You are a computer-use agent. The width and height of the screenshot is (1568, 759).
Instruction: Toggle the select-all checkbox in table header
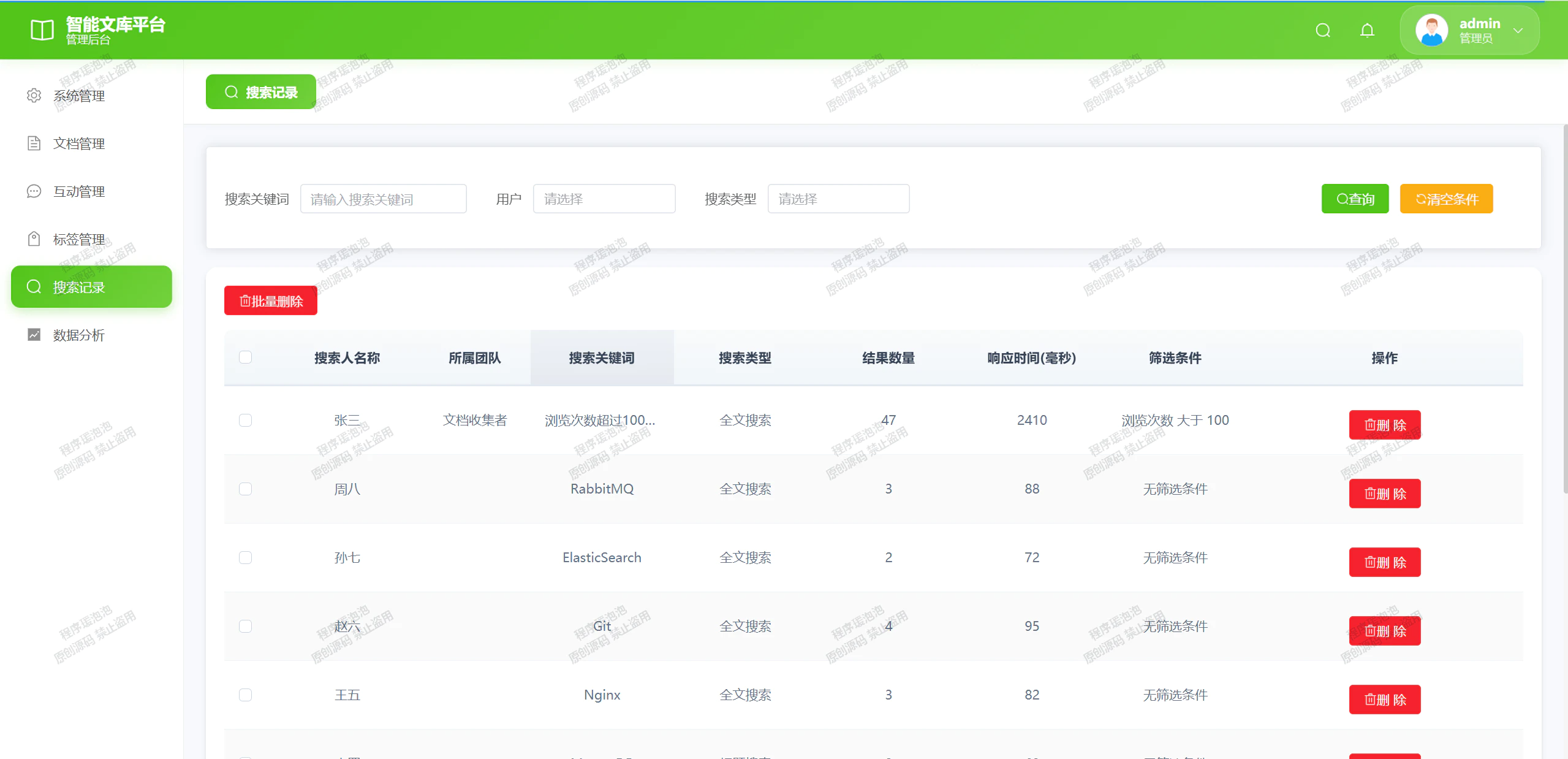point(245,357)
